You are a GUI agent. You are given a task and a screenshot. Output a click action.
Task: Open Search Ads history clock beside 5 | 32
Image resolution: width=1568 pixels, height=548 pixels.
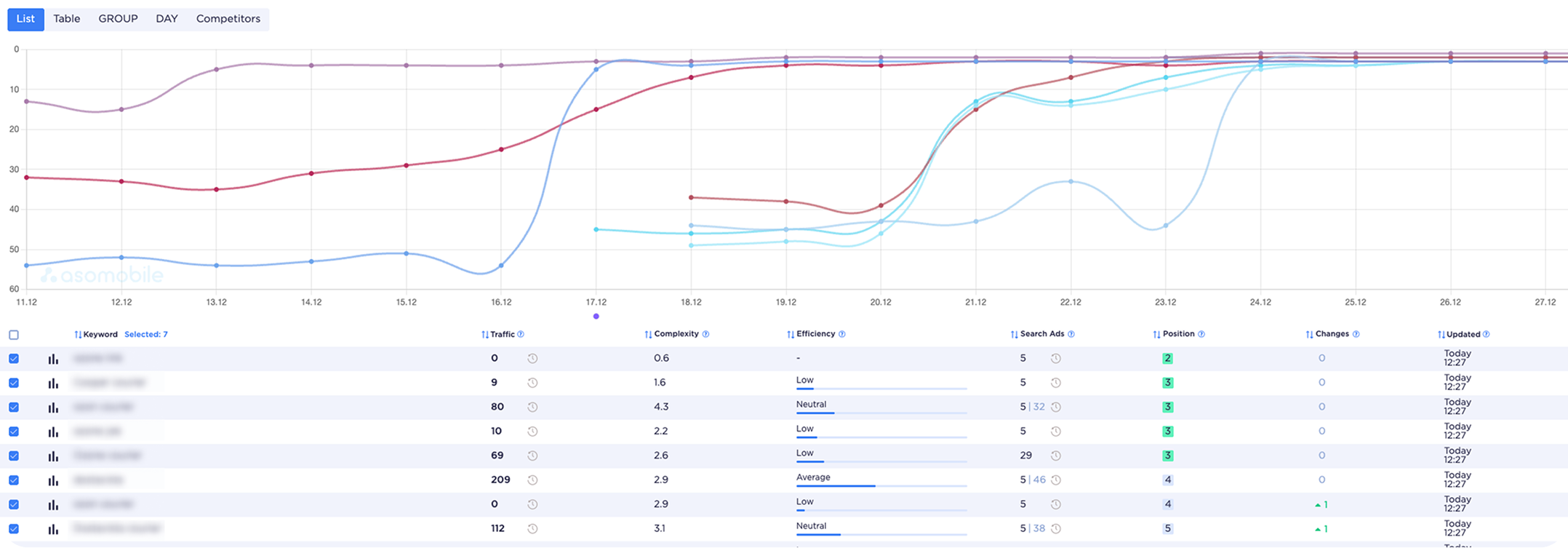(1056, 407)
